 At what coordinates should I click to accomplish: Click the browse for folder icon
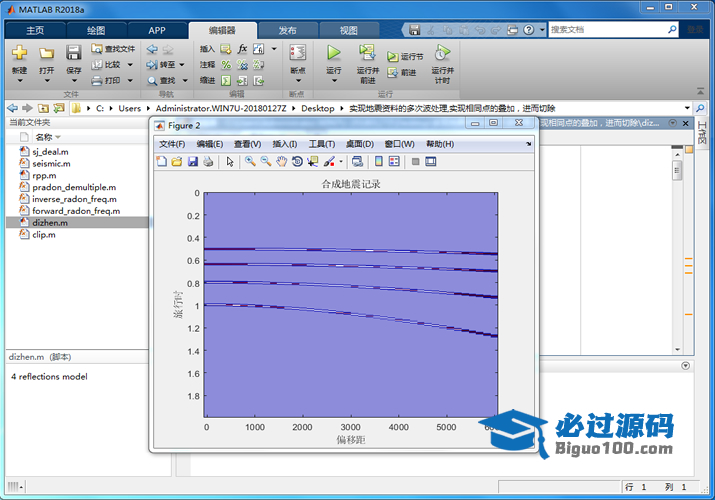click(58, 108)
